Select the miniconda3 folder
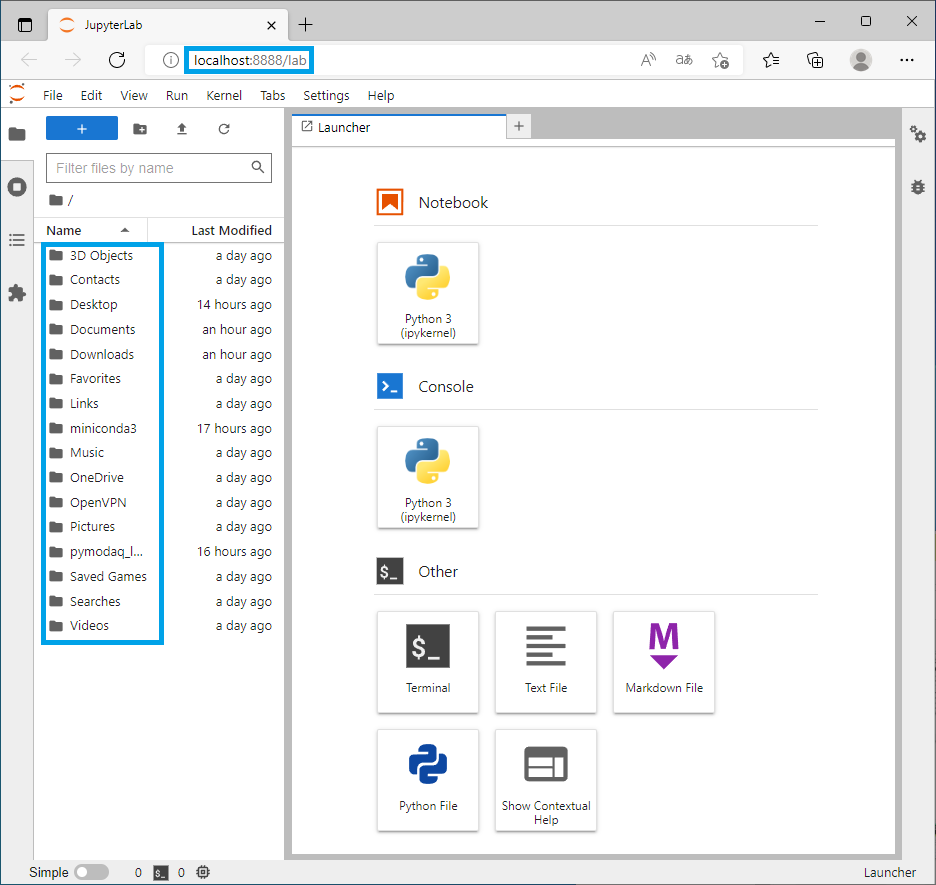936x885 pixels. pyautogui.click(x=160, y=428)
